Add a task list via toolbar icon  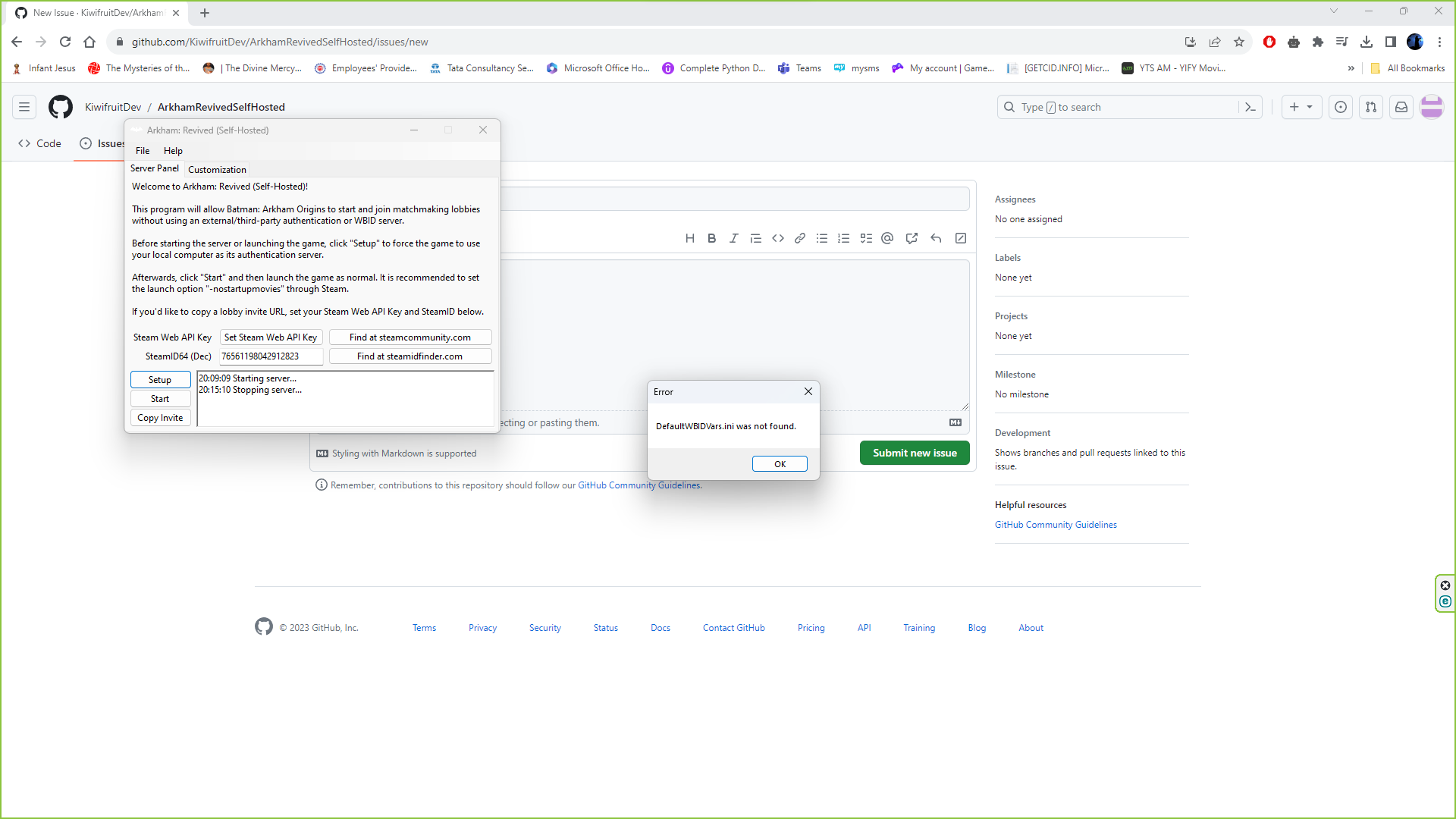[x=866, y=238]
